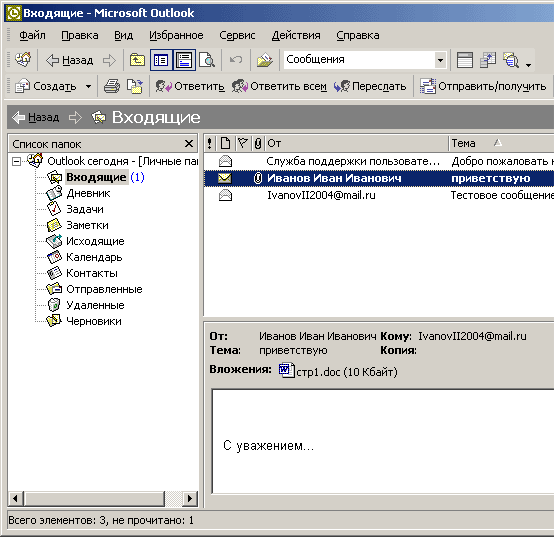Screen dimensions: 554x537
Task: Click the window-layout icon after Сообщения box
Action: [465, 60]
